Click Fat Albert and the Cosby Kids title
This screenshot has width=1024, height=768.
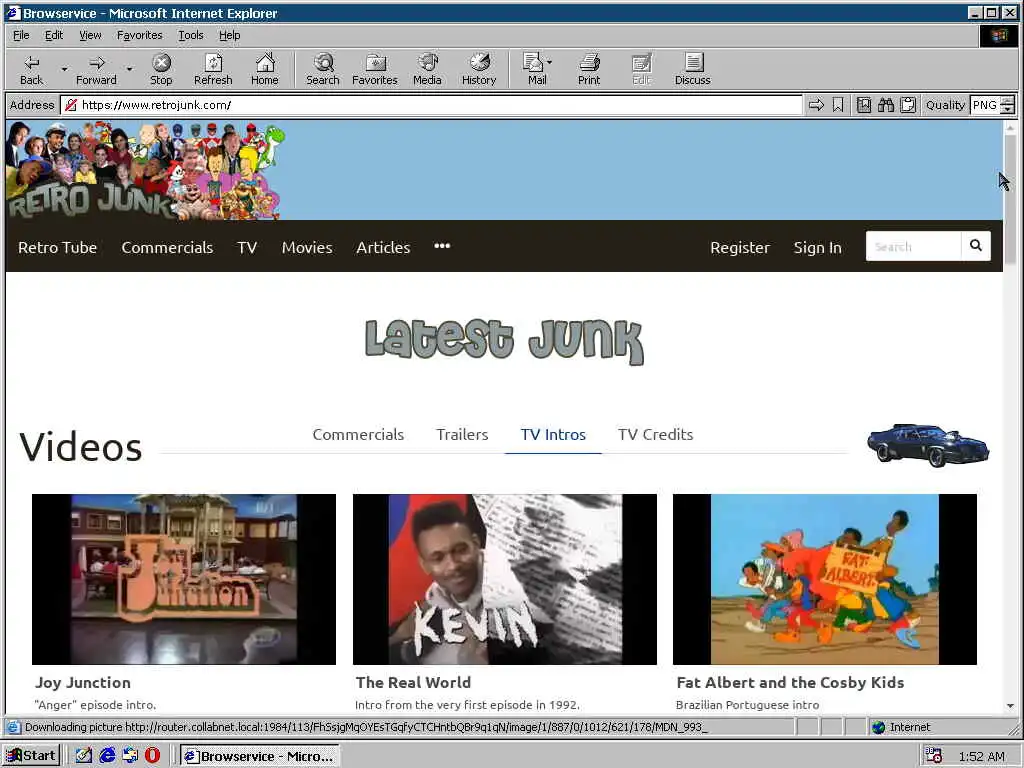(790, 682)
